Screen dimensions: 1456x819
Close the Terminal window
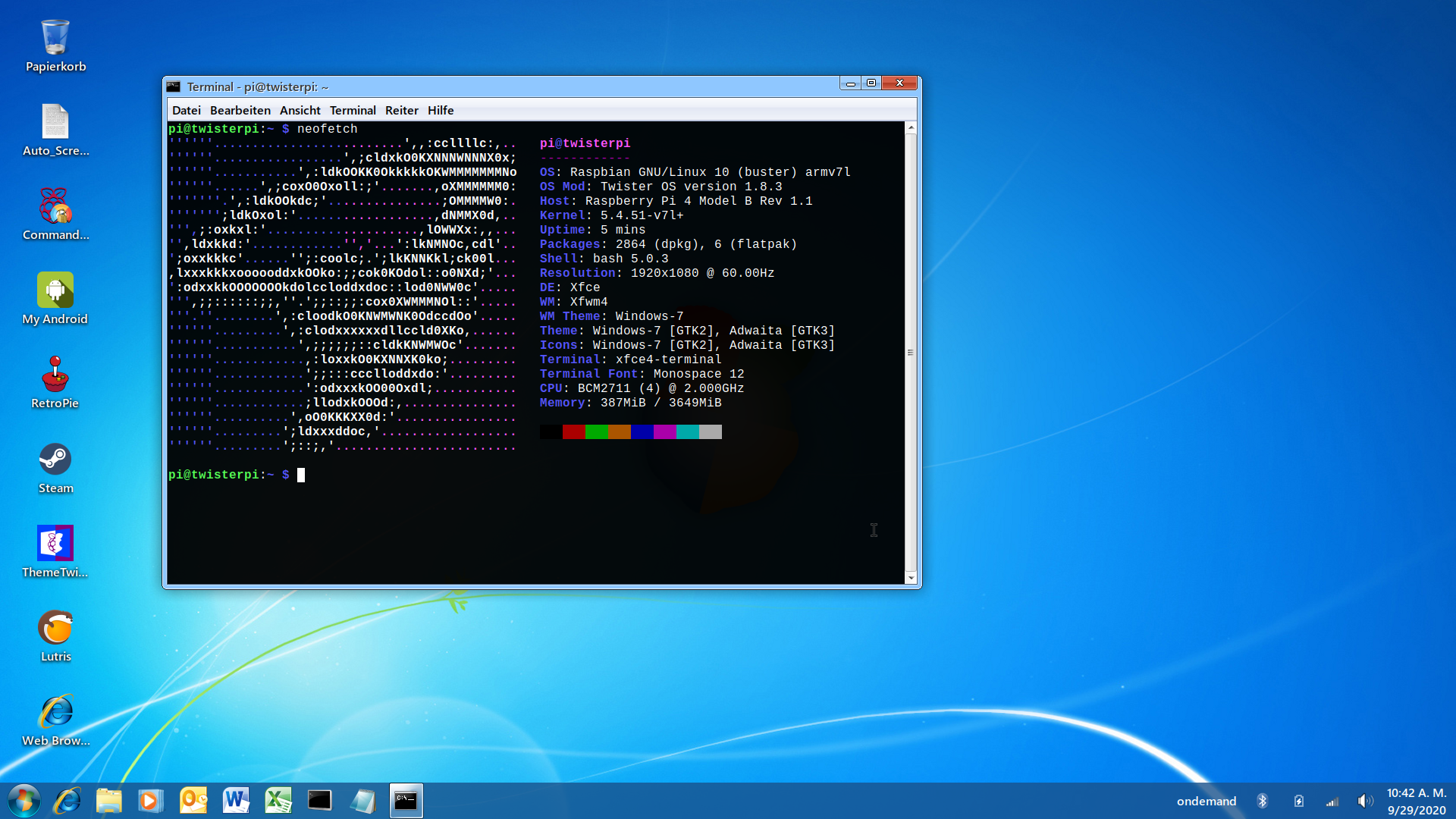point(900,83)
